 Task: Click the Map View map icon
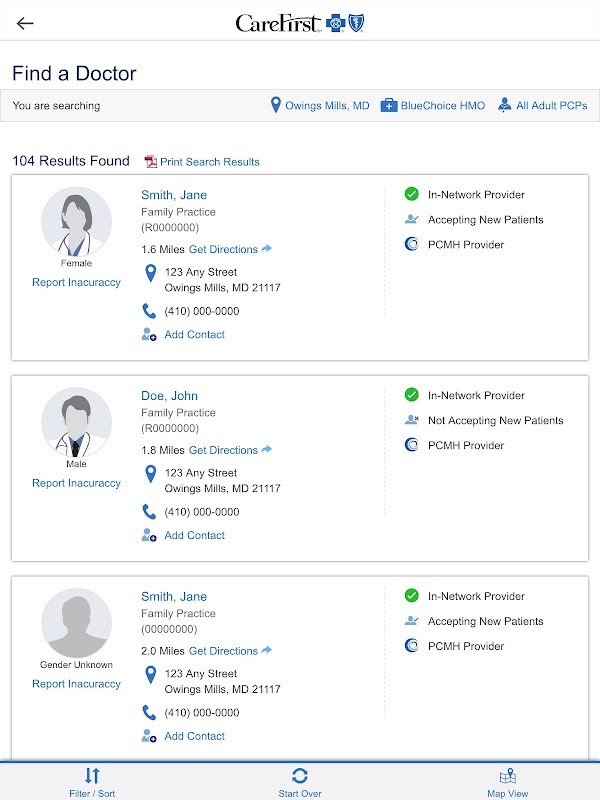508,776
